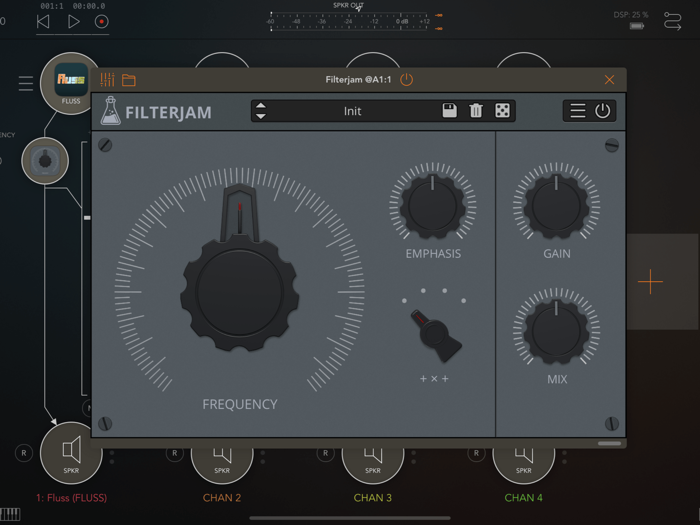Click the filter mode selector switch

point(434,334)
